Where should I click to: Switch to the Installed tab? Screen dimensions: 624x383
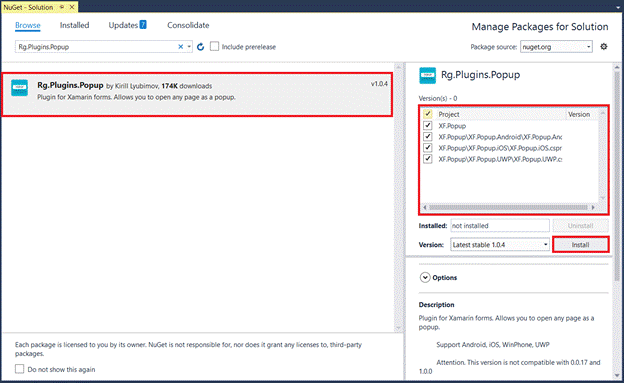coord(74,25)
